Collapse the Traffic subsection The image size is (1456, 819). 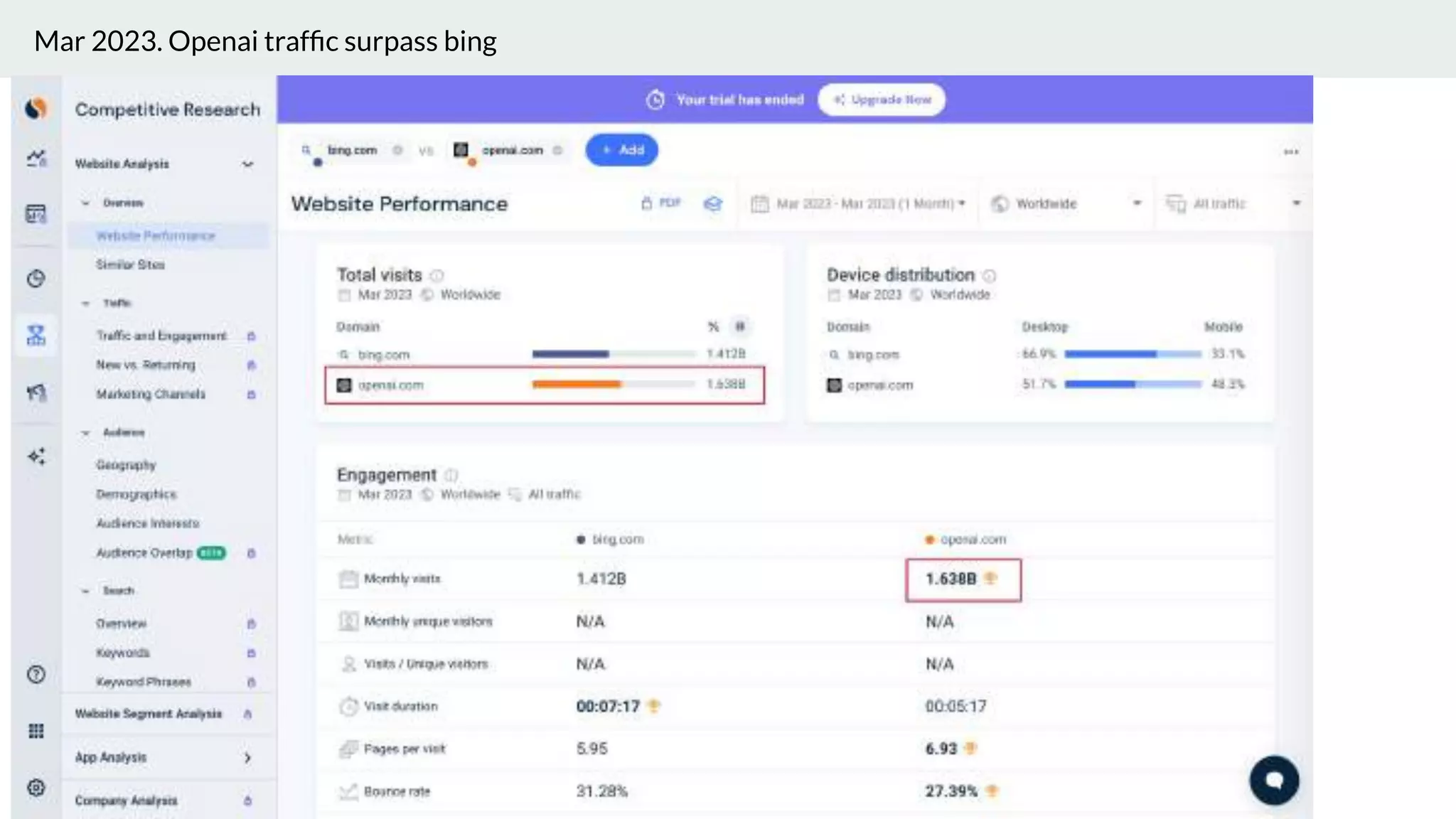pos(85,304)
